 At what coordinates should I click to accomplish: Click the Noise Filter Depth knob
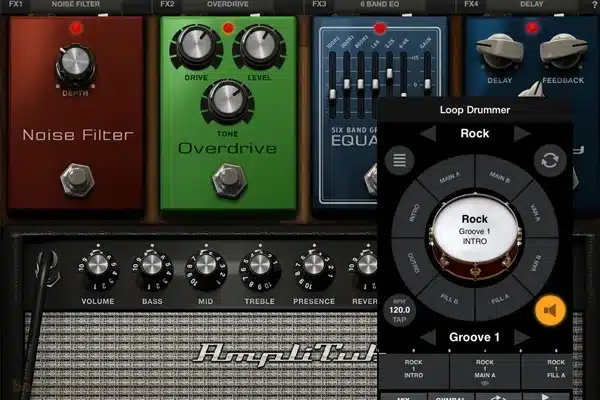pyautogui.click(x=74, y=65)
